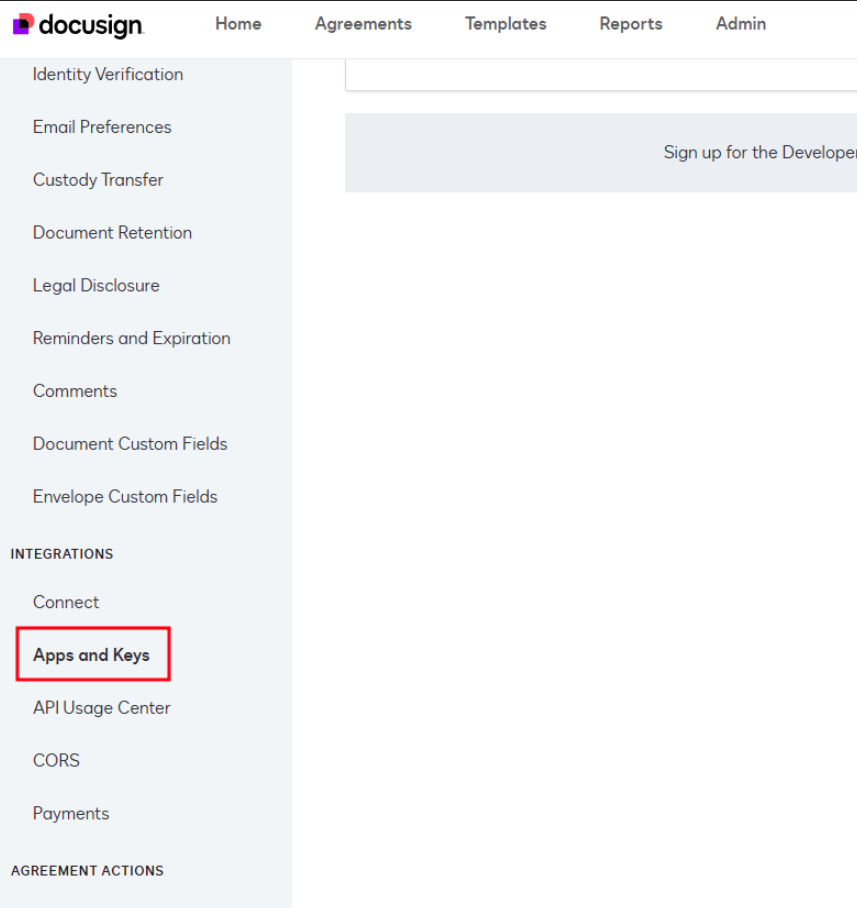Open the Comments settings
This screenshot has height=908, width=857.
pos(75,391)
